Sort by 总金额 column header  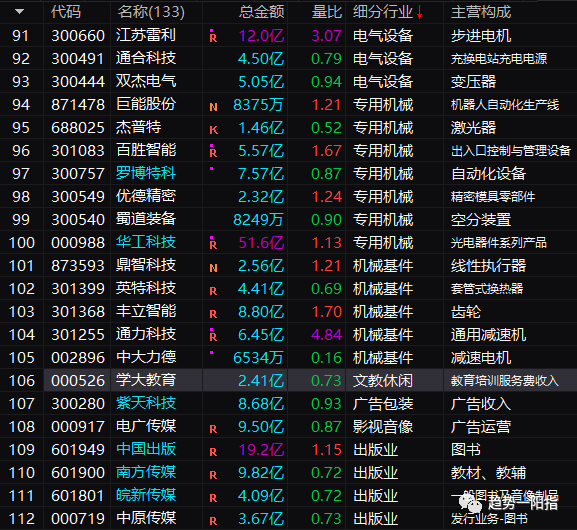pos(261,12)
